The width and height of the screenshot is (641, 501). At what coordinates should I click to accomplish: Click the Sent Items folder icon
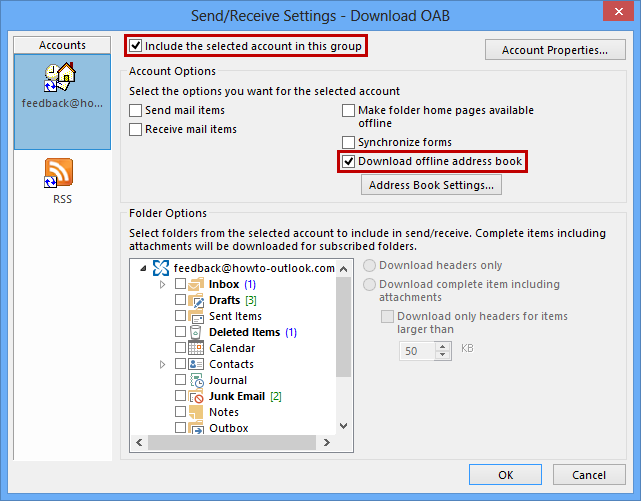196,316
